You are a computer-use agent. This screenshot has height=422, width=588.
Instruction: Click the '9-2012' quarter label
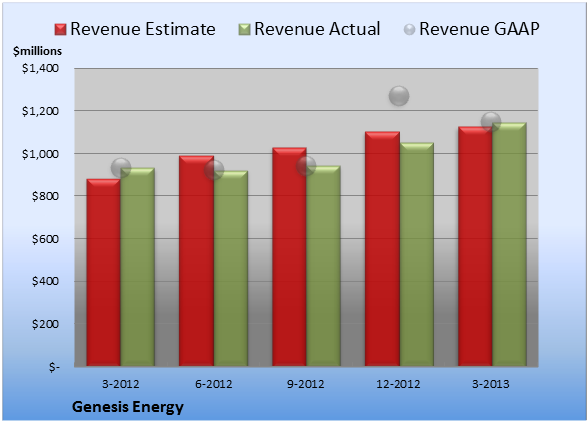coord(306,384)
